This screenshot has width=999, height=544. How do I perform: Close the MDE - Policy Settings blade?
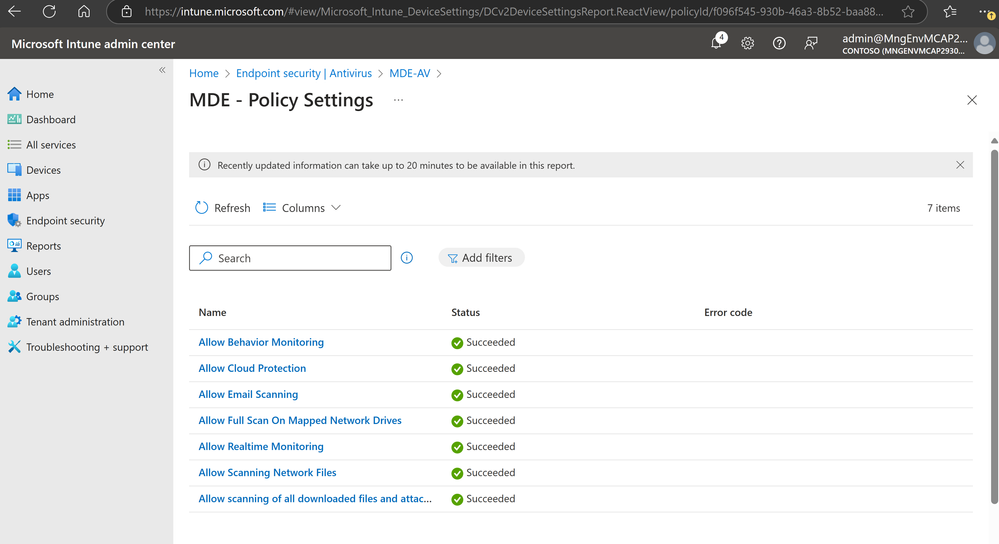[x=972, y=100]
